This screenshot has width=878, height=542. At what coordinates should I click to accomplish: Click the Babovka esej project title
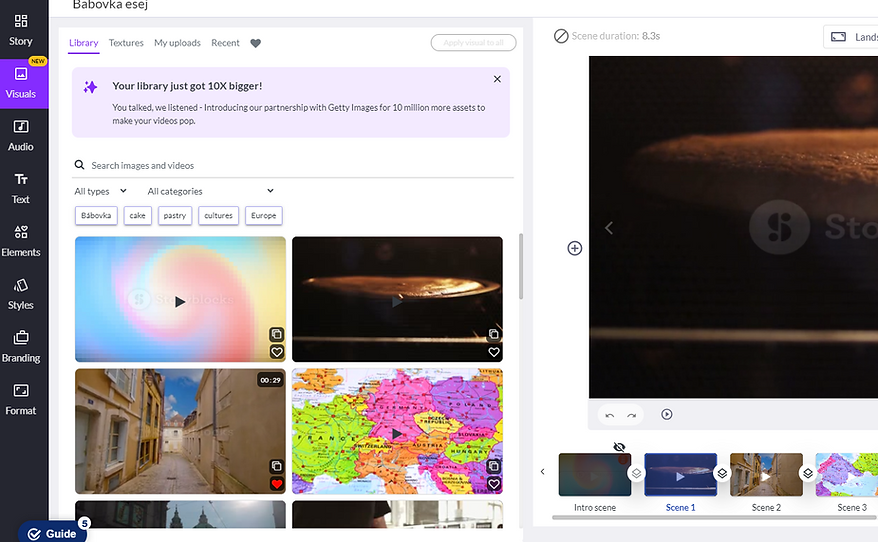coord(110,5)
